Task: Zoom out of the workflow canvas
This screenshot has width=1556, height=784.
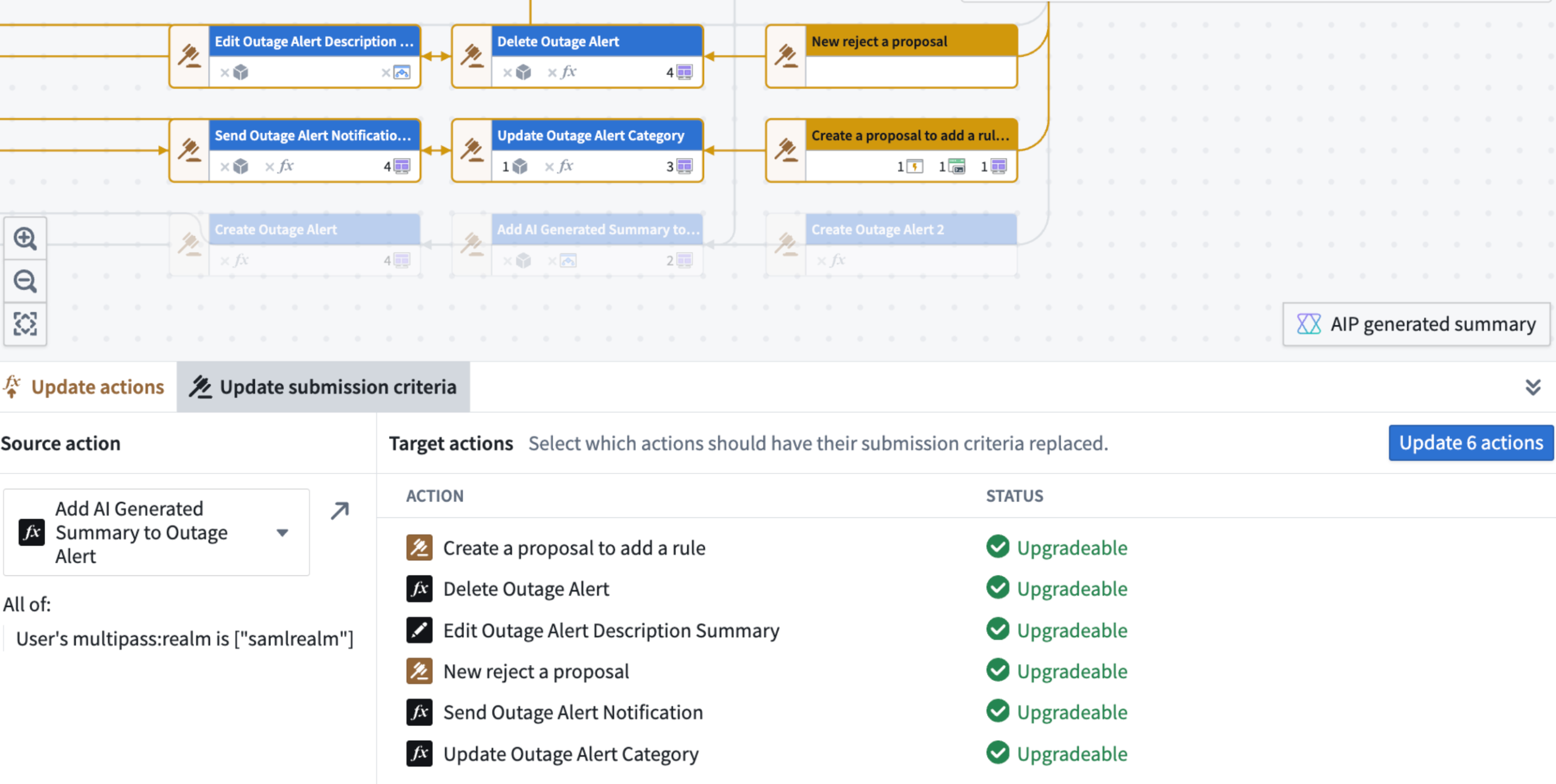Action: tap(26, 281)
